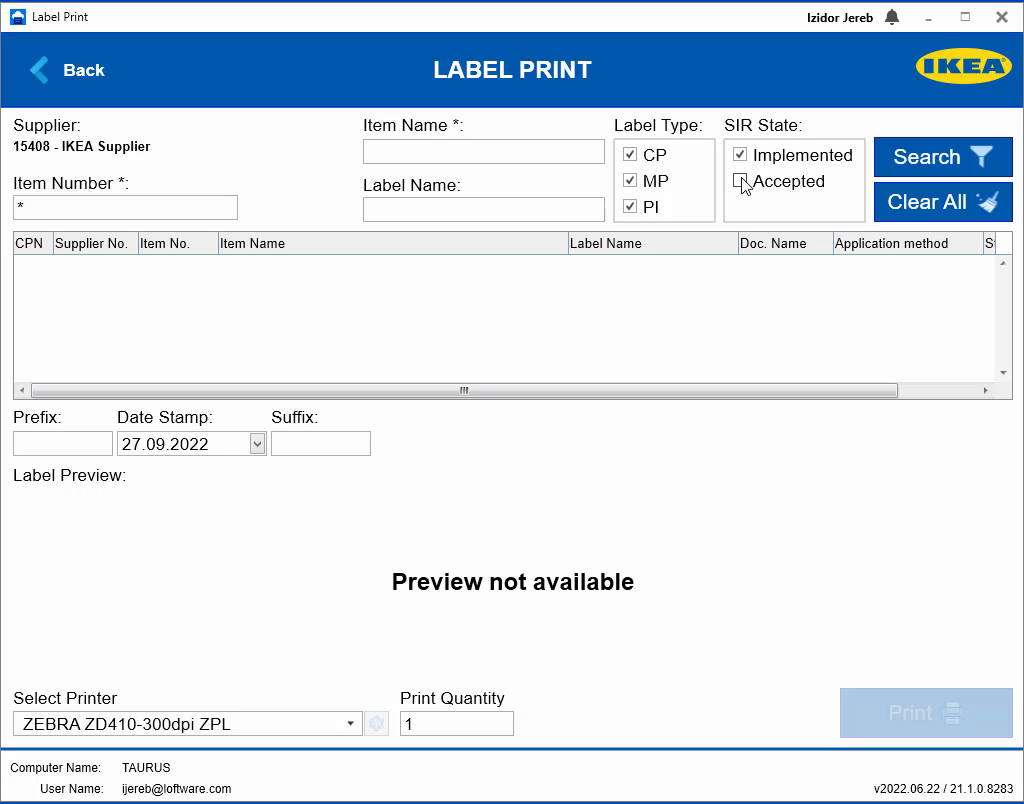Click the Label Print app icon in title bar

pyautogui.click(x=18, y=17)
